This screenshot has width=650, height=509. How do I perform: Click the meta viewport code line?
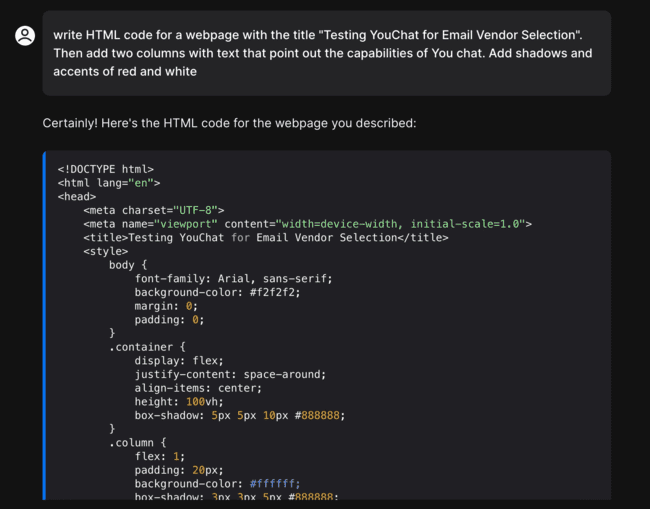308,224
